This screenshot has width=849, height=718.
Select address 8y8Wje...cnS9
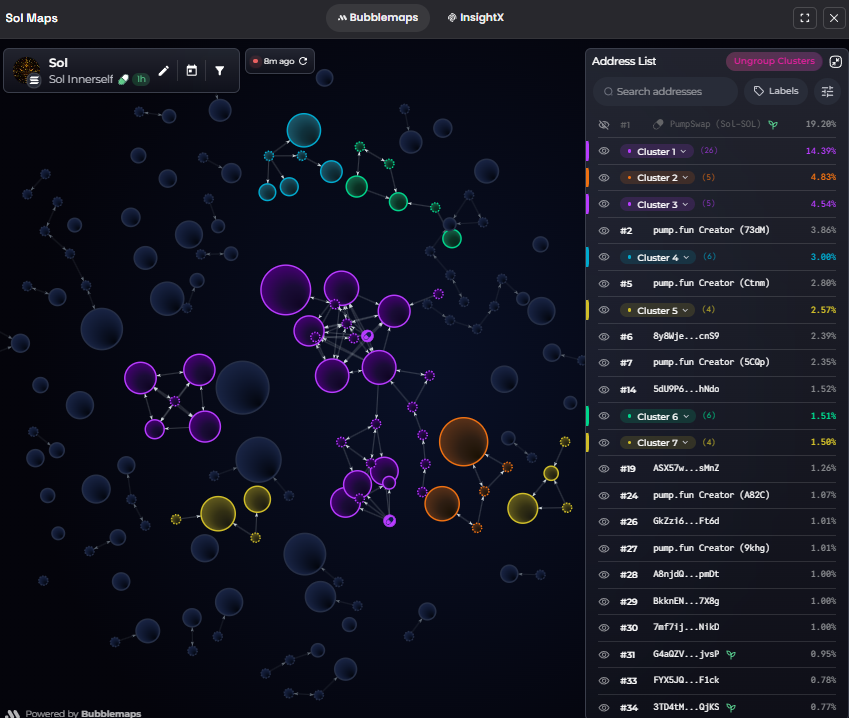[x=686, y=336]
